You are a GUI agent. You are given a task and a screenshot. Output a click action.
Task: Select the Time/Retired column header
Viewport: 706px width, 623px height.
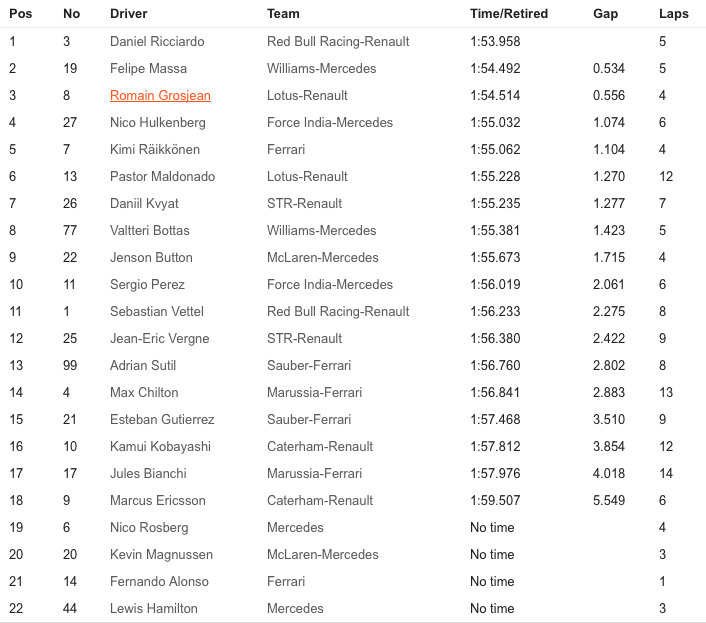point(509,14)
